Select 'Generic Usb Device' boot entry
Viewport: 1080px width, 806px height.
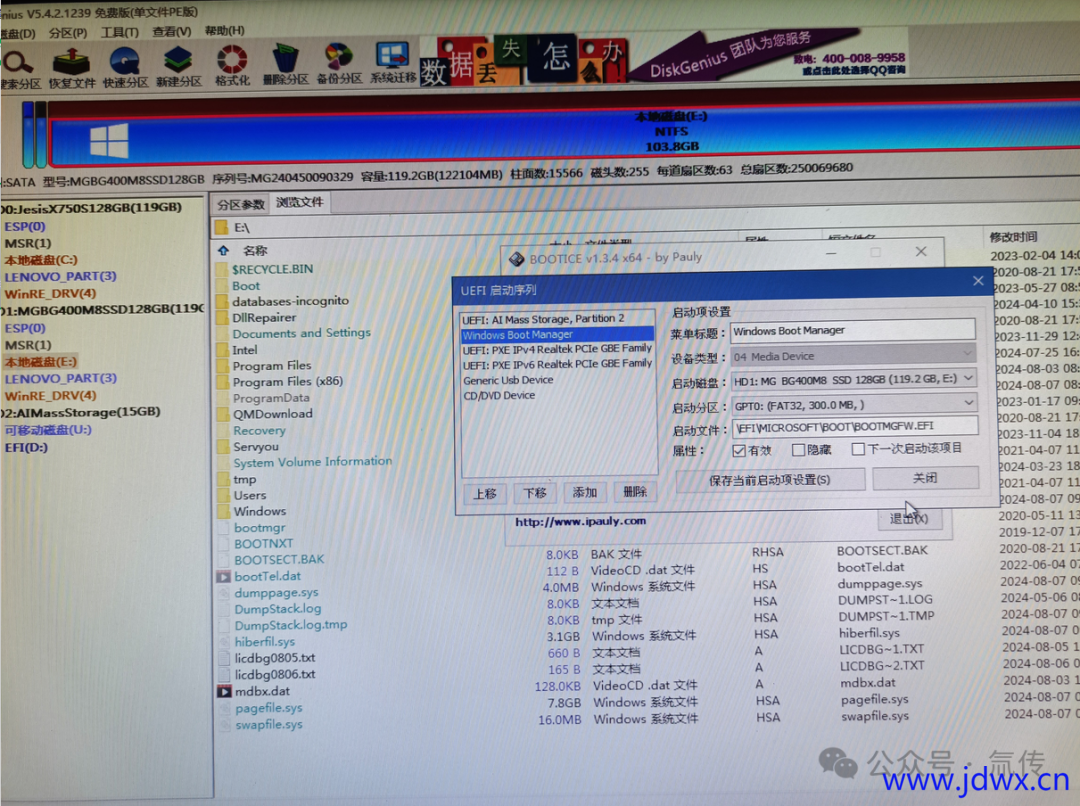[x=508, y=380]
